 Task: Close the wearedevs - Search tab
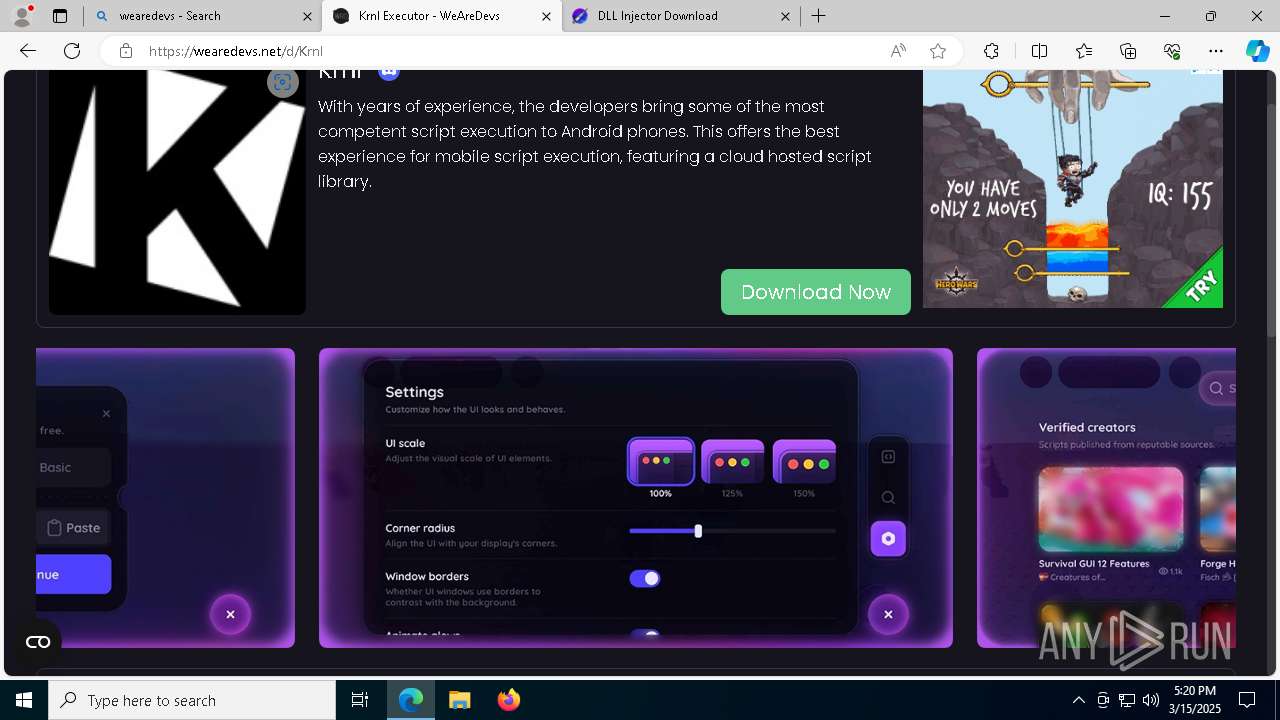307,16
